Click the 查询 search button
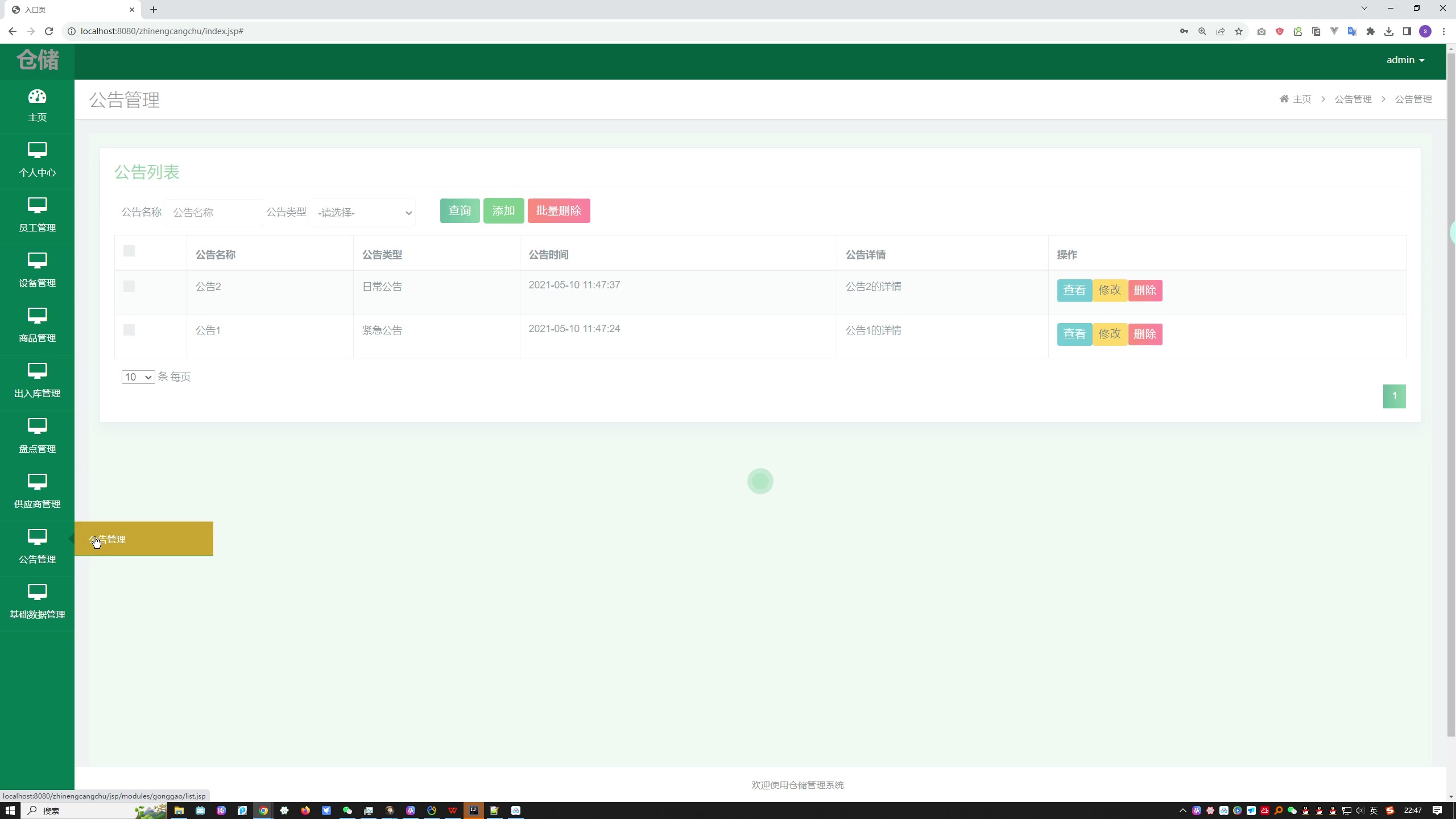 [x=460, y=211]
